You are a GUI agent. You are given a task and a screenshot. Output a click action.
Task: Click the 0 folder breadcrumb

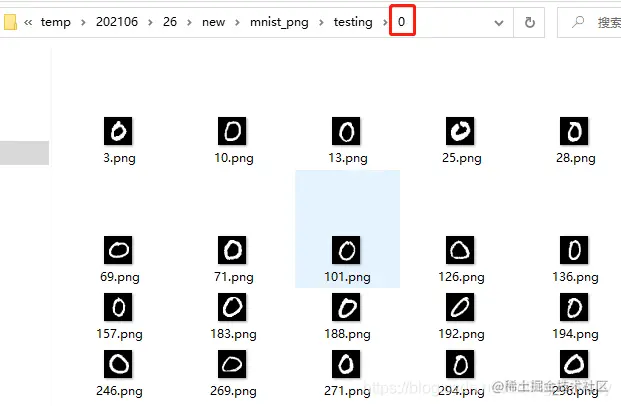tap(402, 21)
